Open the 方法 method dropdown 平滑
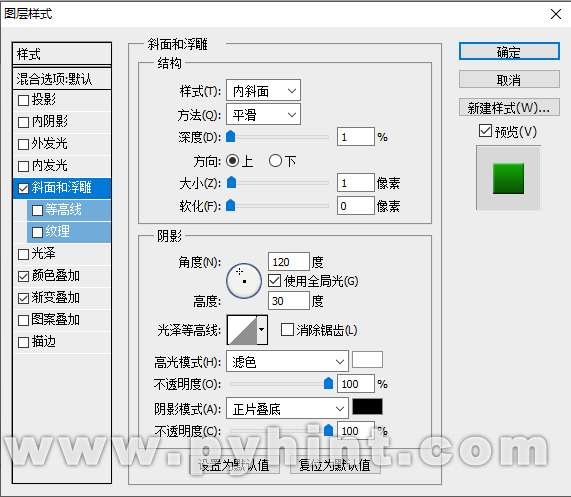Screen dimensions: 571x497 point(263,114)
